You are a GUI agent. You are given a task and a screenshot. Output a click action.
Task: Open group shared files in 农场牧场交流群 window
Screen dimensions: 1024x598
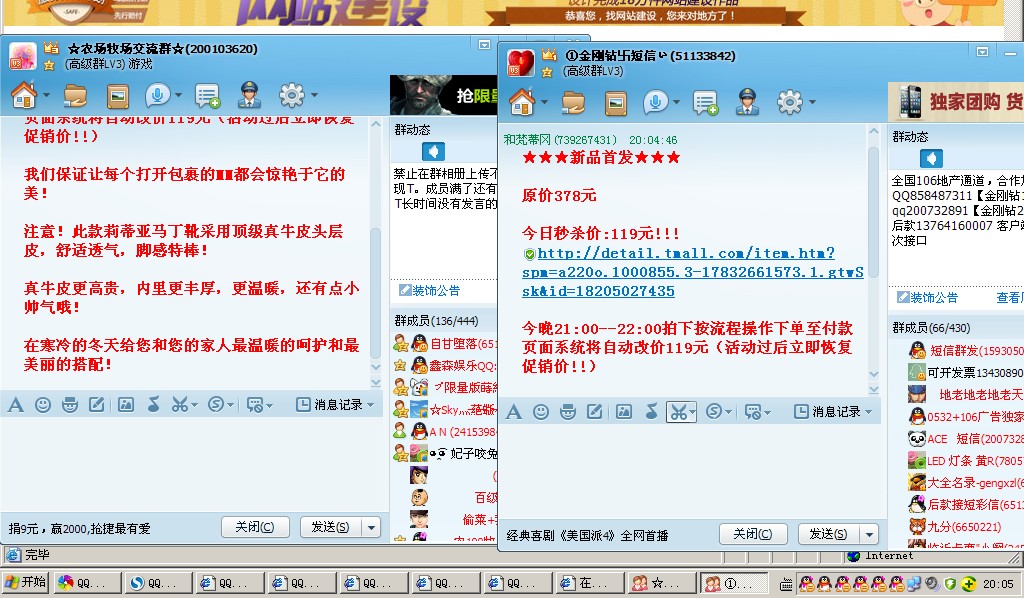pos(75,96)
